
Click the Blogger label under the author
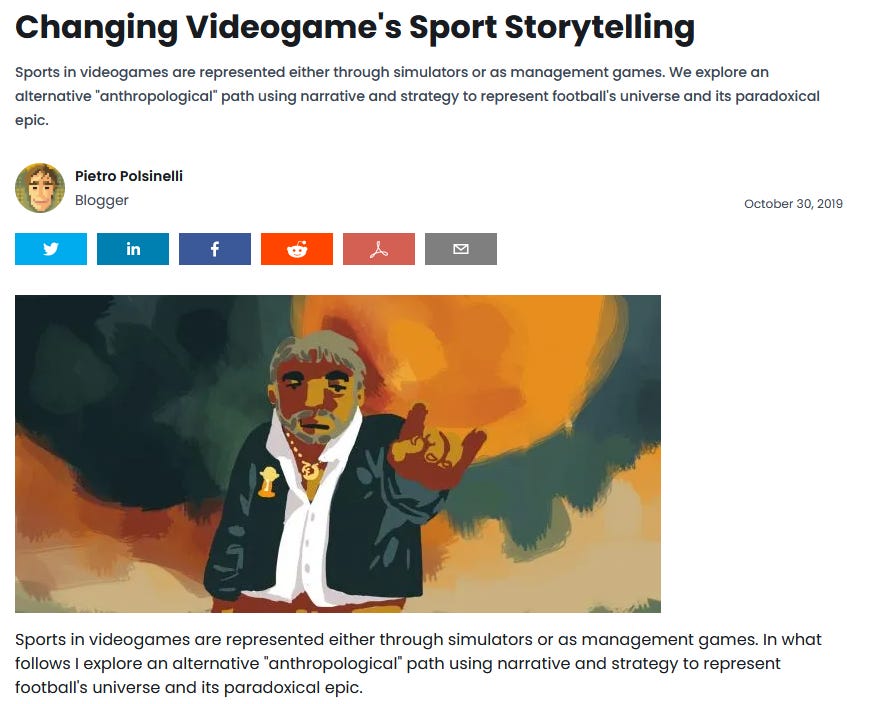[102, 201]
